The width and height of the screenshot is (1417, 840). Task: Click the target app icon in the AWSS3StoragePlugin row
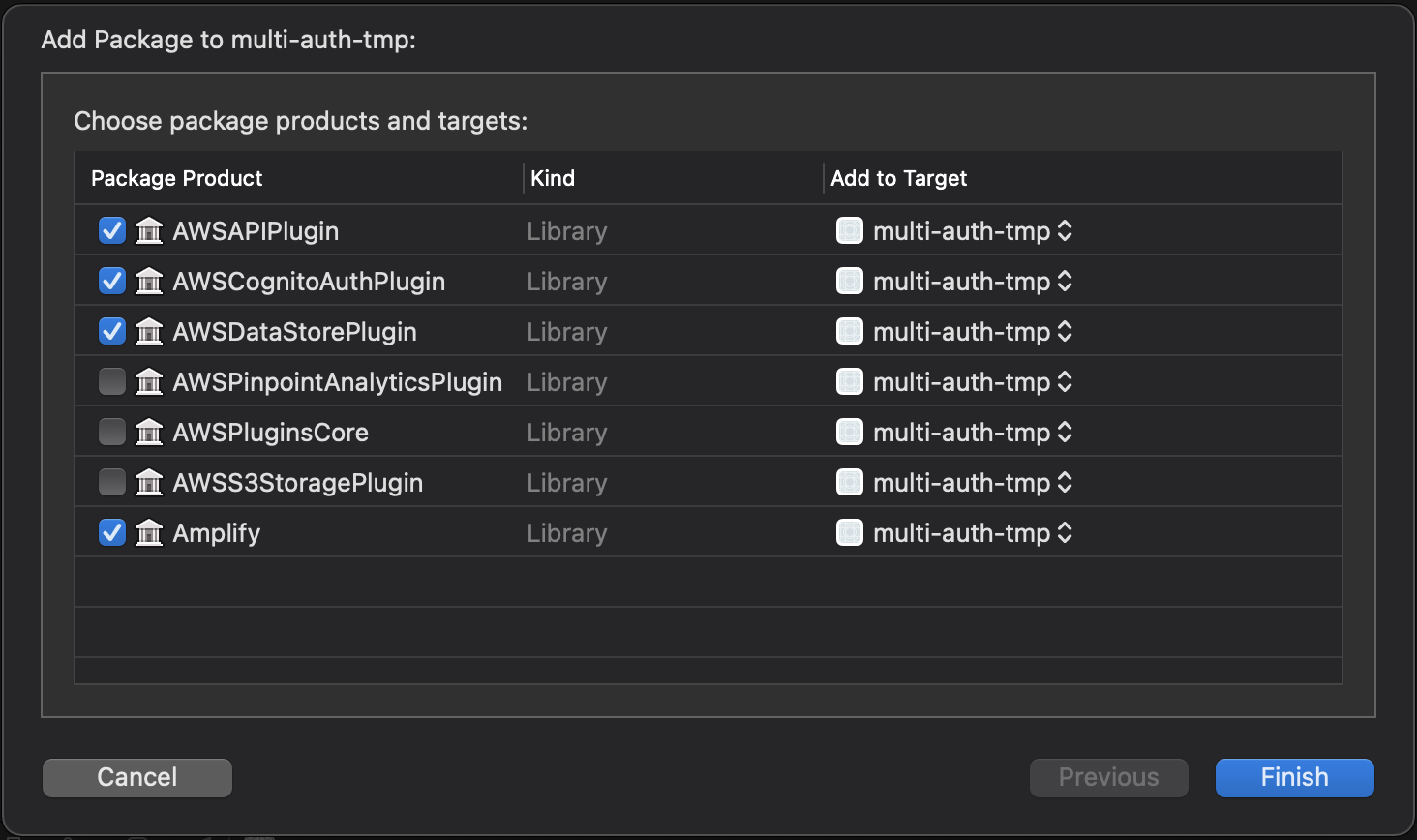click(849, 482)
